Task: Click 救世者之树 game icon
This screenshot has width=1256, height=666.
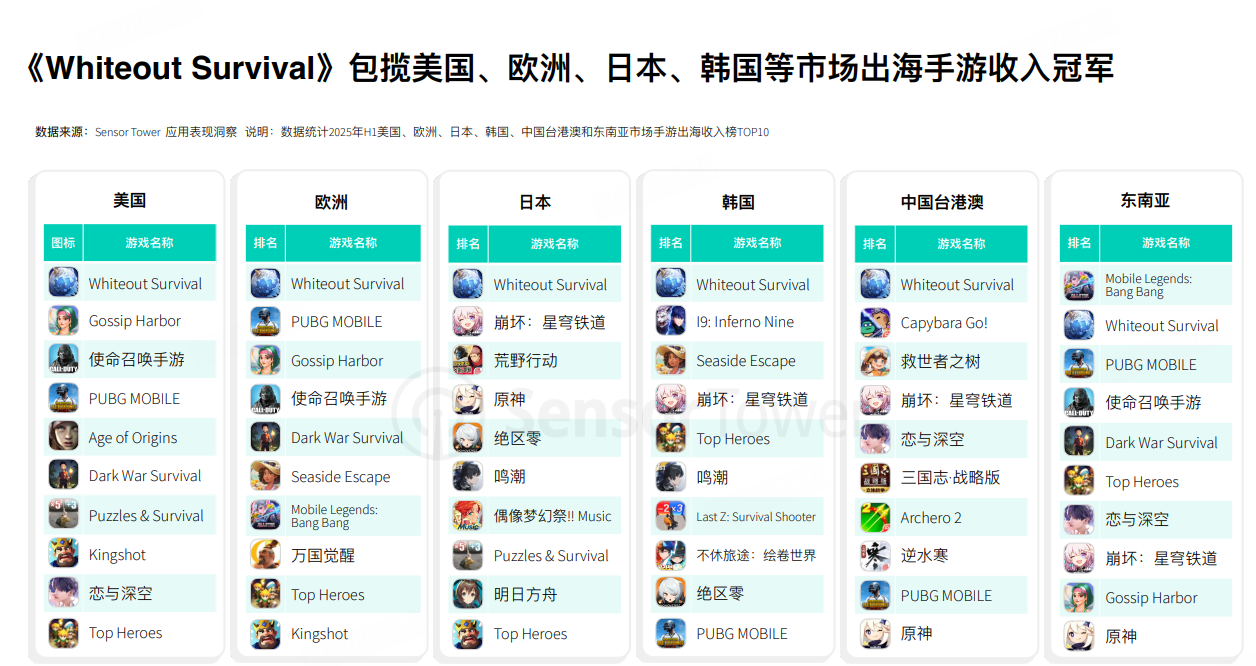Action: tap(875, 361)
